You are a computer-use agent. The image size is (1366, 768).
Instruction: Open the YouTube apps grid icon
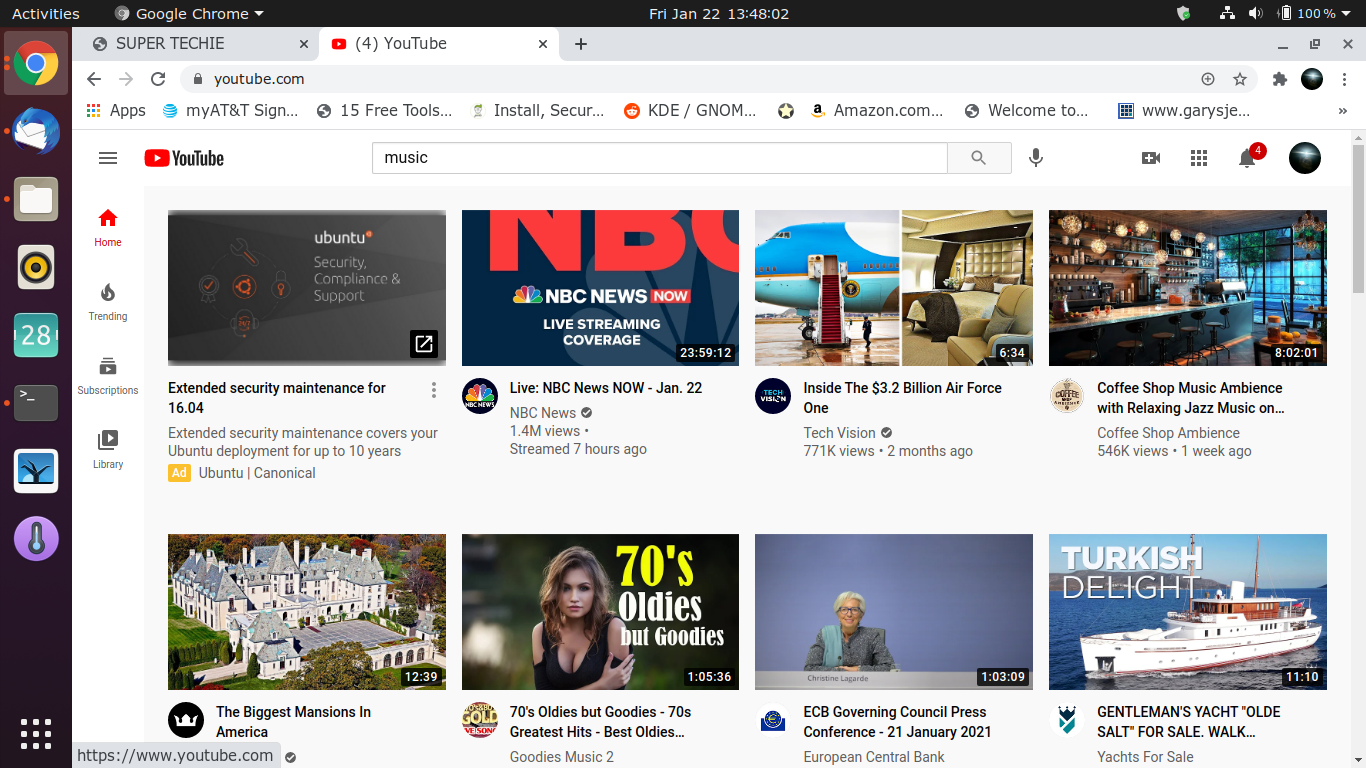pos(1199,158)
